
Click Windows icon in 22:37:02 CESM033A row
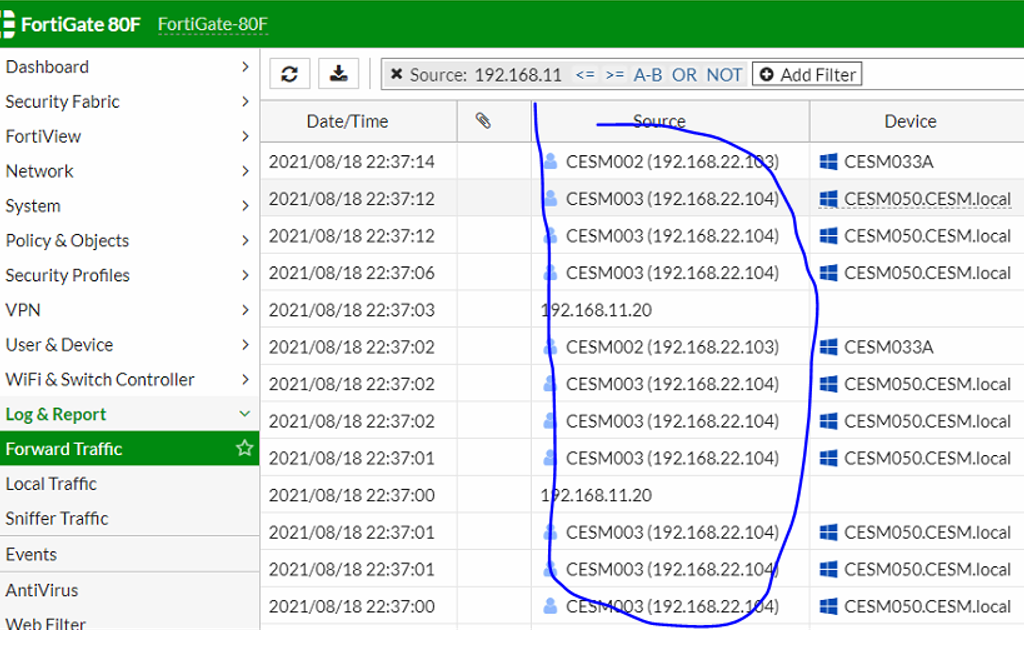tap(828, 347)
